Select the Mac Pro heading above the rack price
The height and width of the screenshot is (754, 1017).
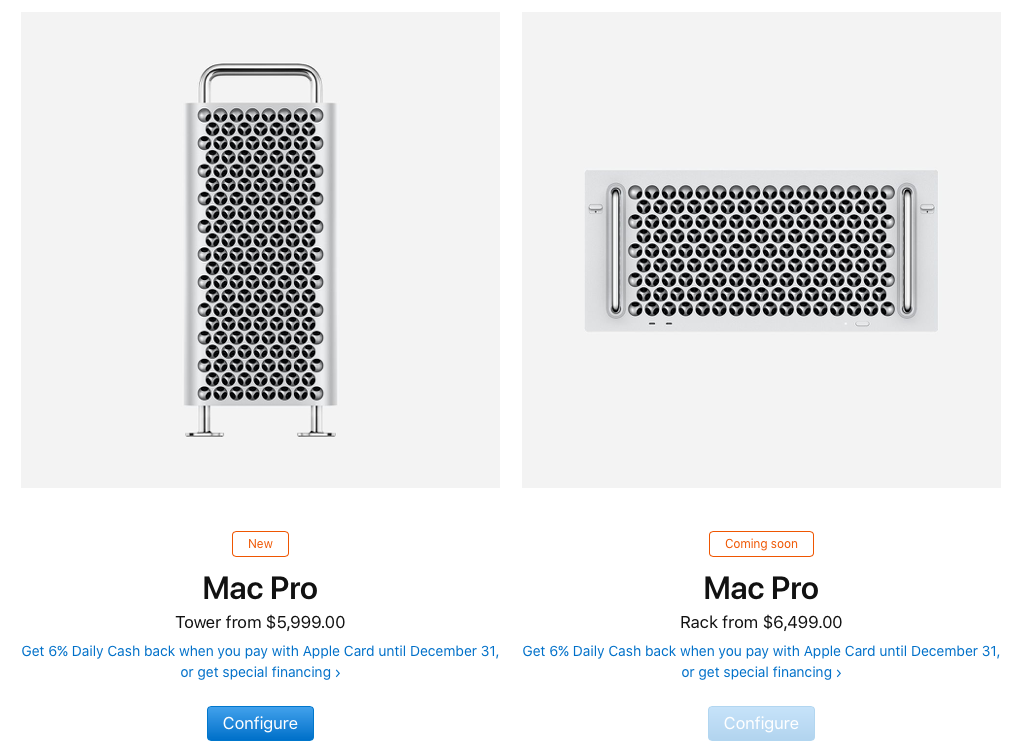(761, 587)
